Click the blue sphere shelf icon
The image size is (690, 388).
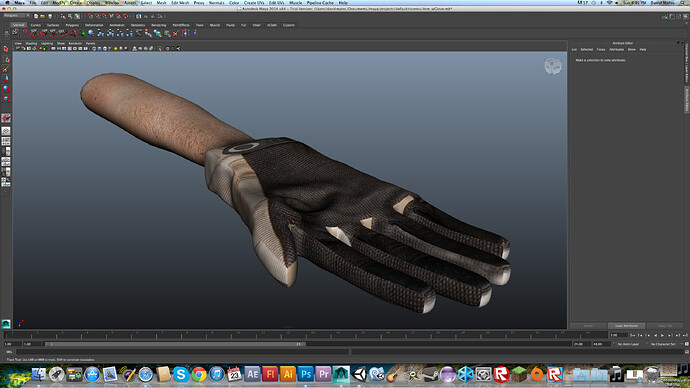coord(91,33)
